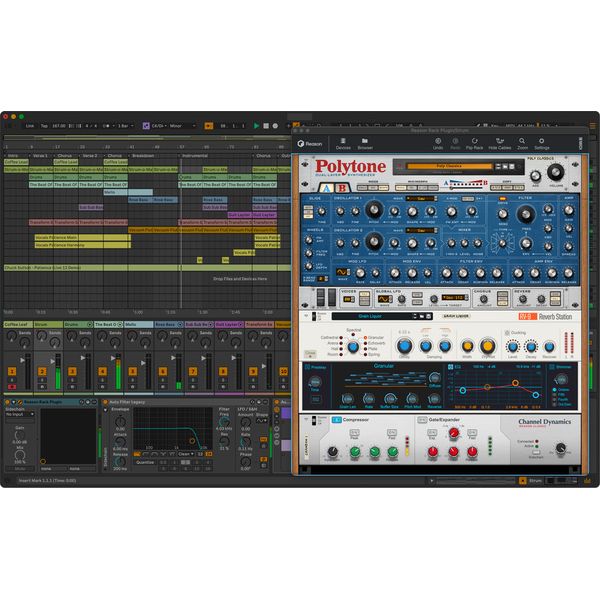
Task: Click the Poly Classics patch name display
Action: pos(449,166)
